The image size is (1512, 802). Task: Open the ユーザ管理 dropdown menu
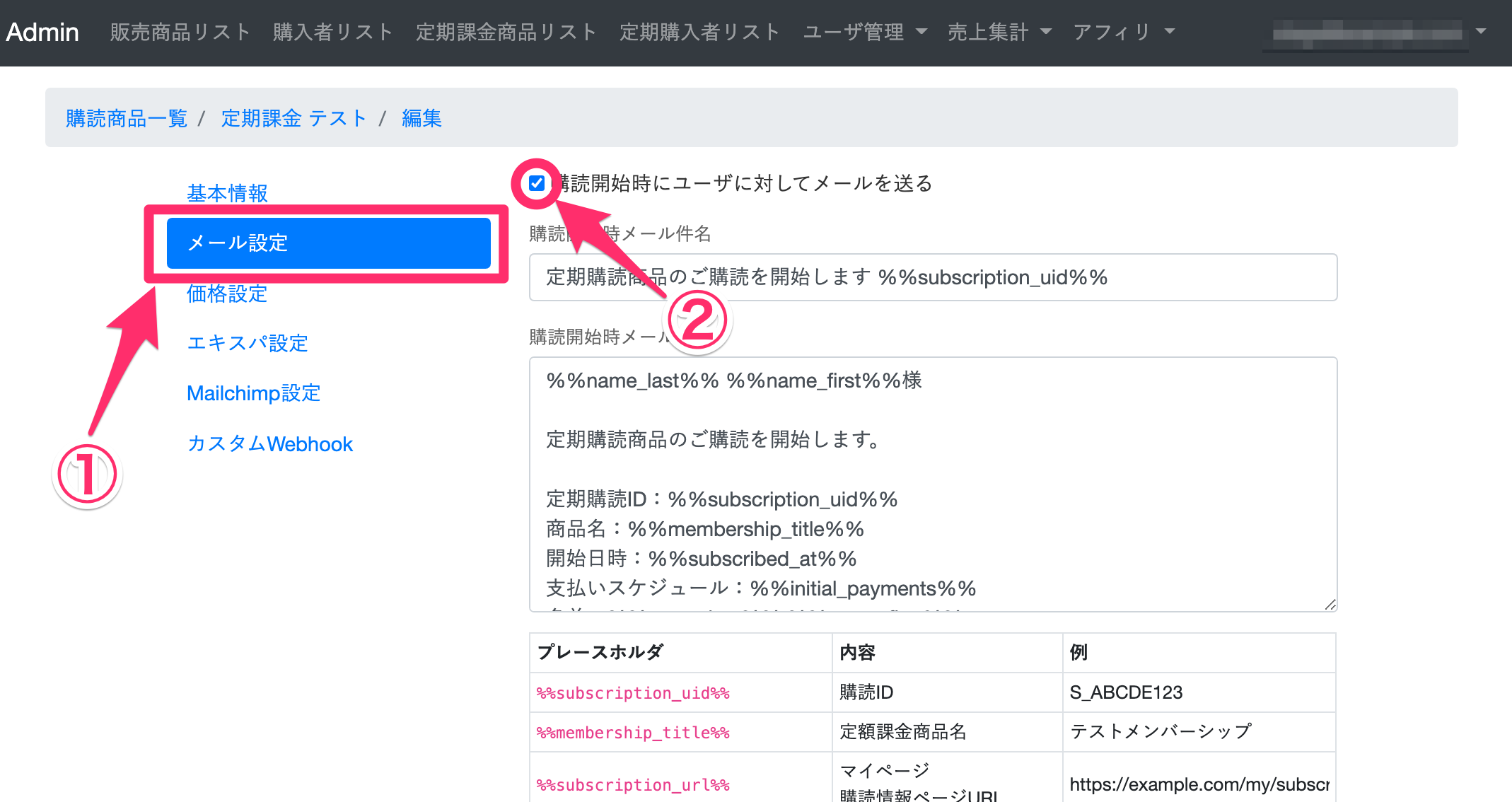click(863, 32)
